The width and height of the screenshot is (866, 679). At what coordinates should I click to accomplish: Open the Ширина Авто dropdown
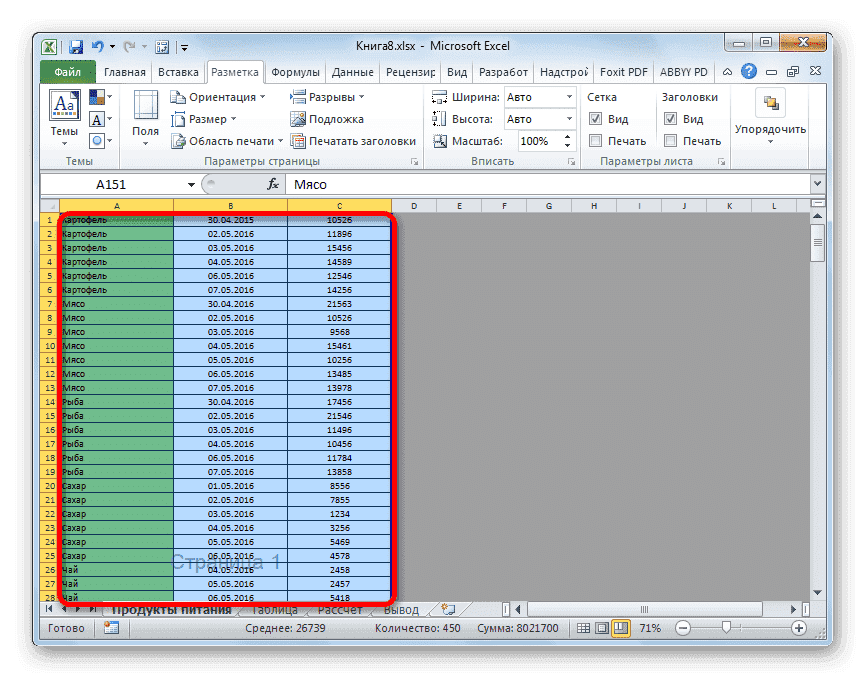coord(566,97)
